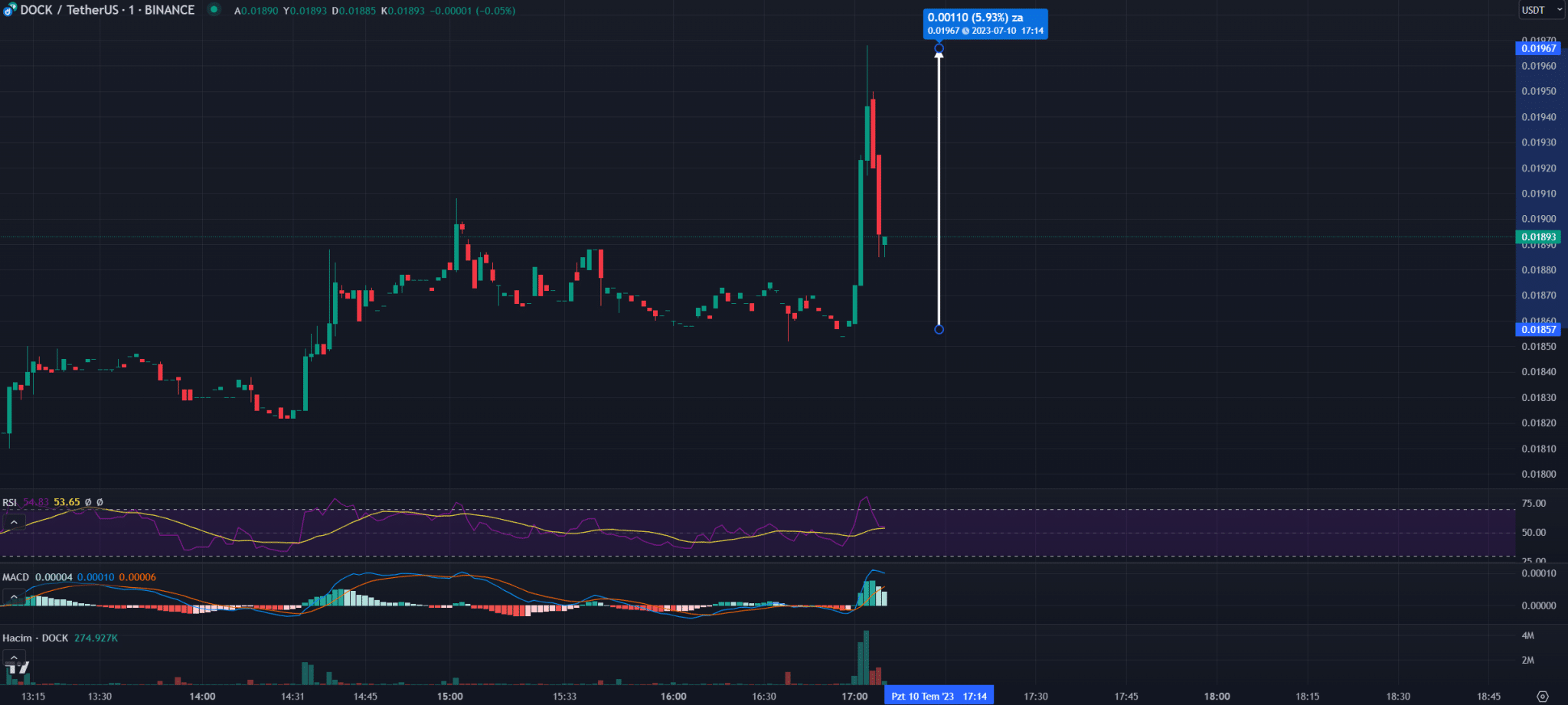This screenshot has height=705, width=1568.
Task: Select the Hacim · DOCK volume label
Action: (x=35, y=638)
